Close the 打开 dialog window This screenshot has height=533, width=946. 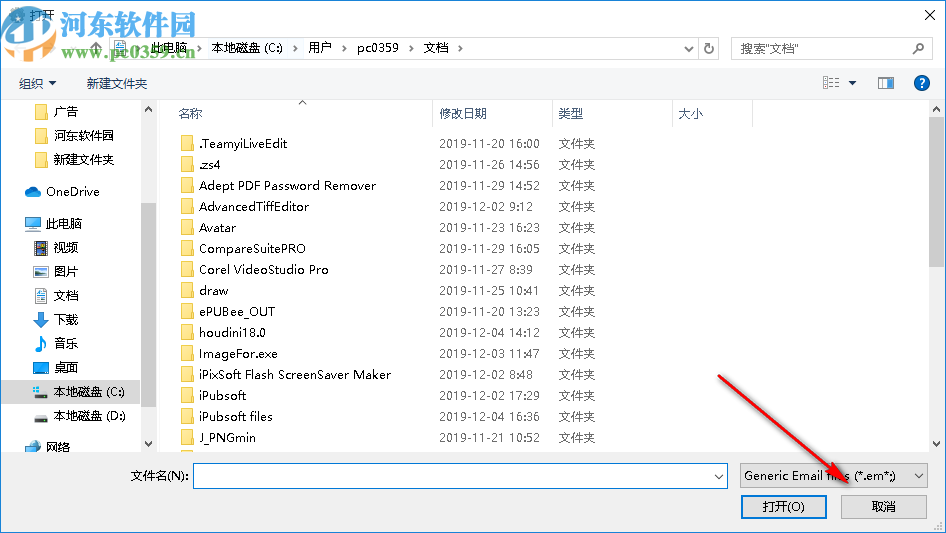click(930, 15)
